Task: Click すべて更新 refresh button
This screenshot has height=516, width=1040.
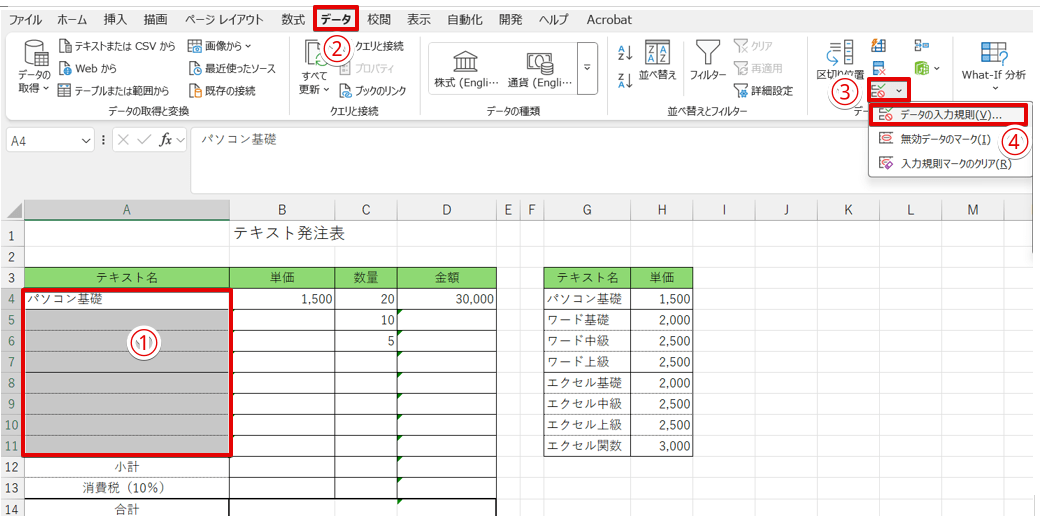Action: [x=316, y=66]
